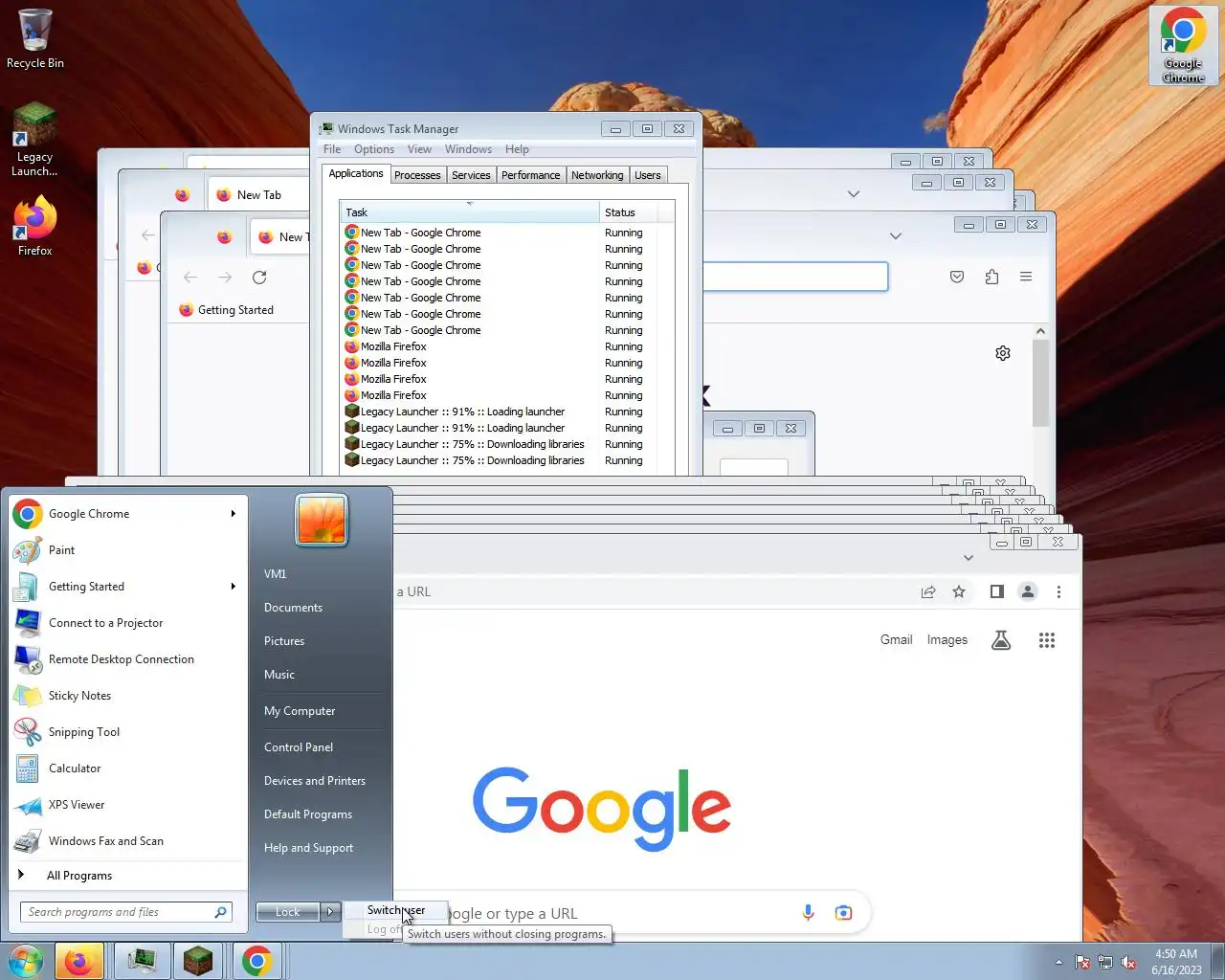This screenshot has width=1225, height=980.
Task: Click Google voice search microphone
Action: [808, 913]
